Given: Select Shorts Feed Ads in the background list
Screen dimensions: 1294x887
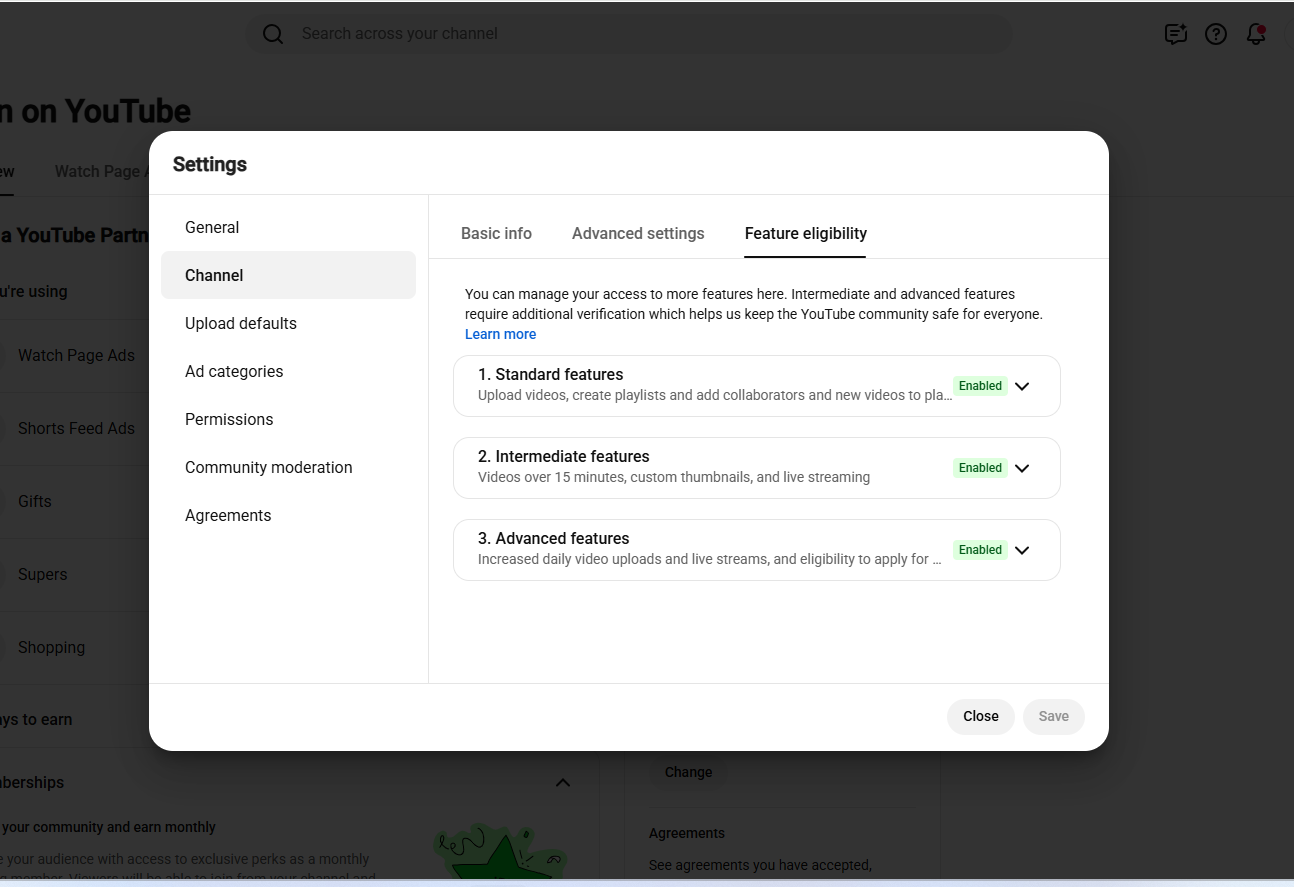Looking at the screenshot, I should [76, 428].
